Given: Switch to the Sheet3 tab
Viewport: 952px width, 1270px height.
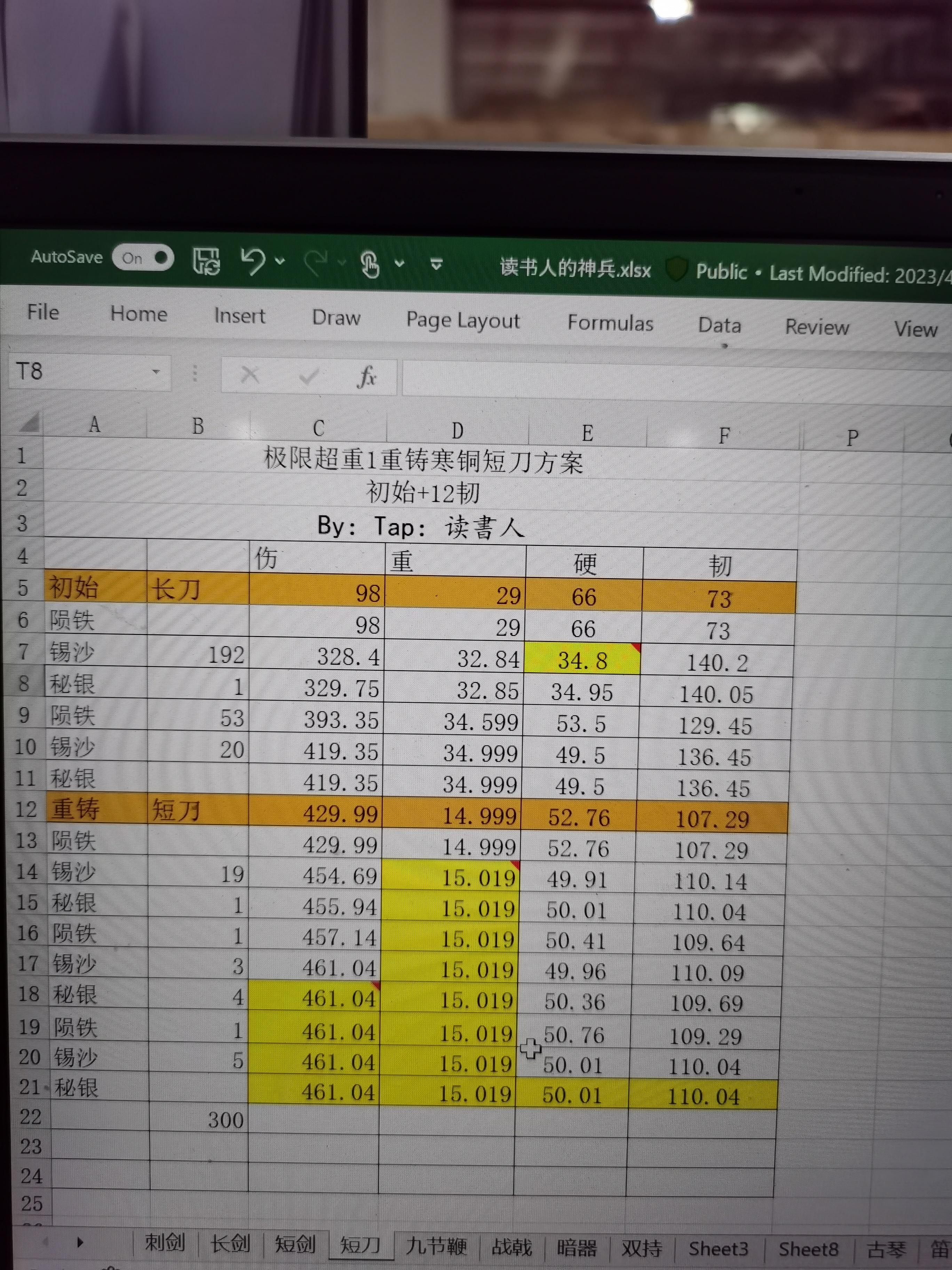Looking at the screenshot, I should 719,1249.
